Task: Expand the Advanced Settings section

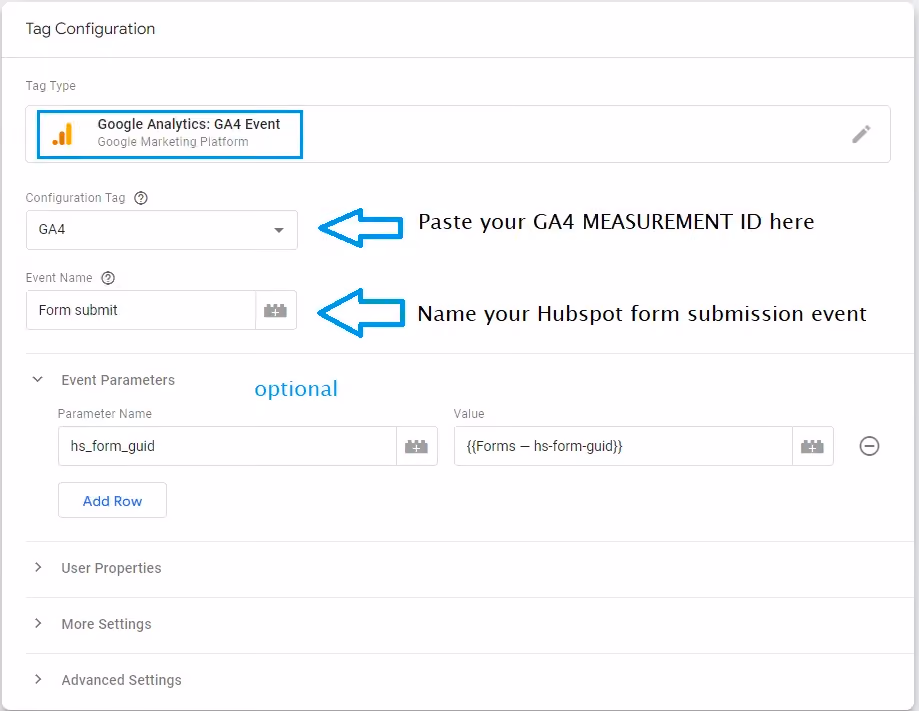Action: [x=38, y=679]
